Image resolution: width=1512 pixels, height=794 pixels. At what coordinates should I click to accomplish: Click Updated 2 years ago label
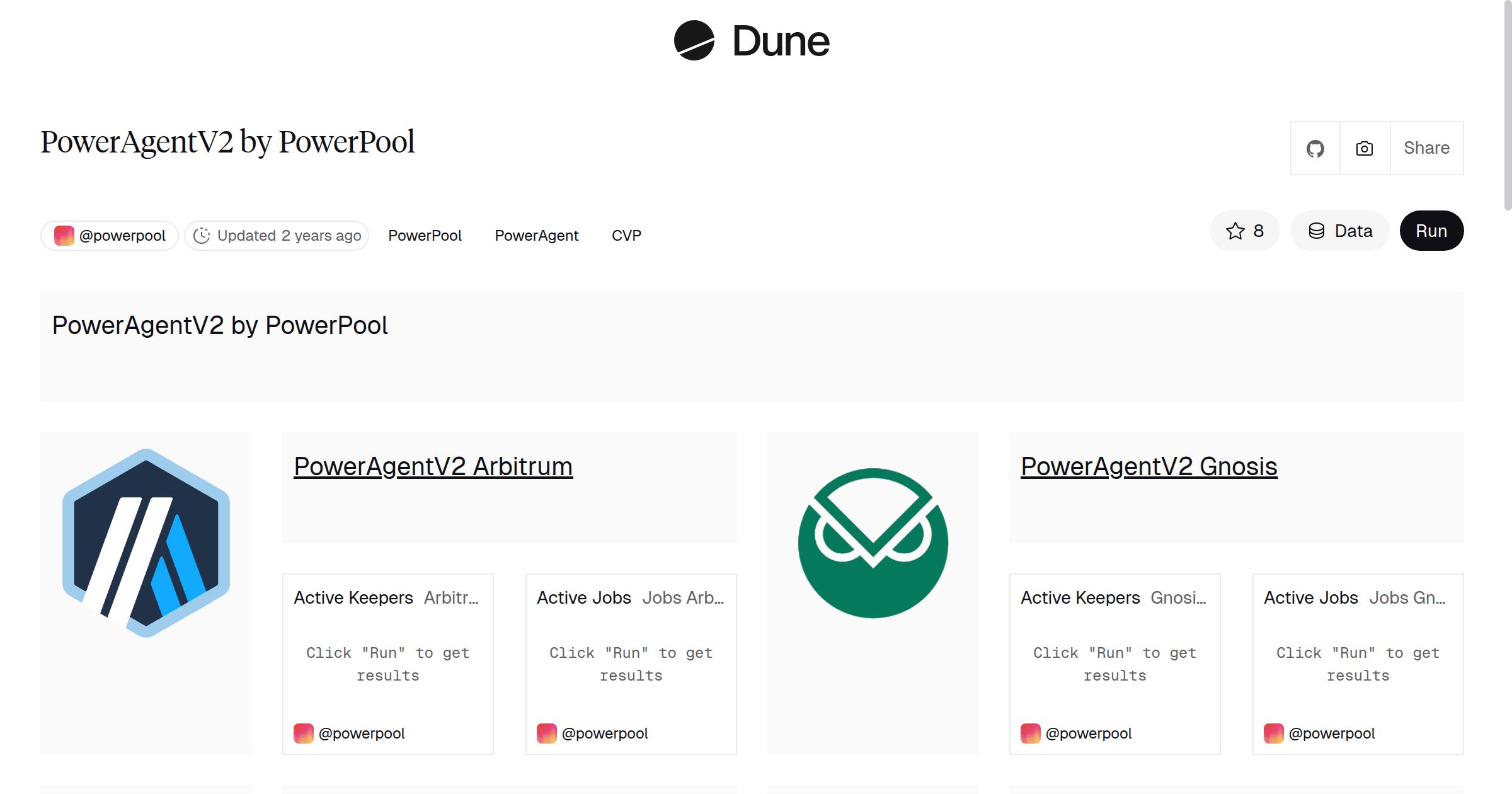(289, 235)
